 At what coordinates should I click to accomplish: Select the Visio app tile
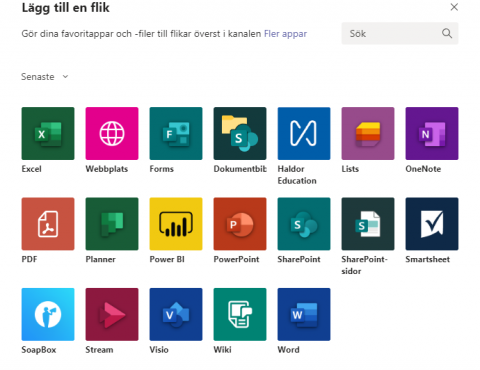[176, 314]
